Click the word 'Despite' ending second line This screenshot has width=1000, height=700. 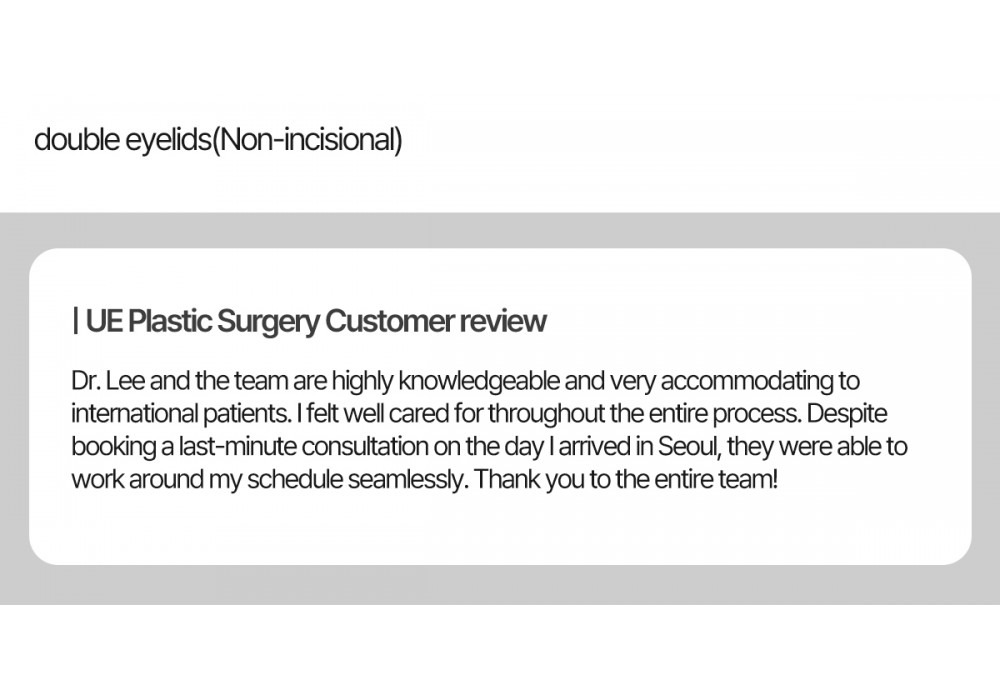point(846,414)
